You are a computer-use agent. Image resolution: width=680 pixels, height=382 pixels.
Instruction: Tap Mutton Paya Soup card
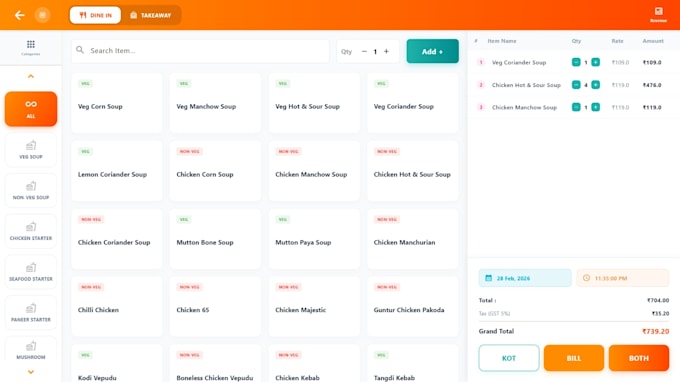point(314,239)
